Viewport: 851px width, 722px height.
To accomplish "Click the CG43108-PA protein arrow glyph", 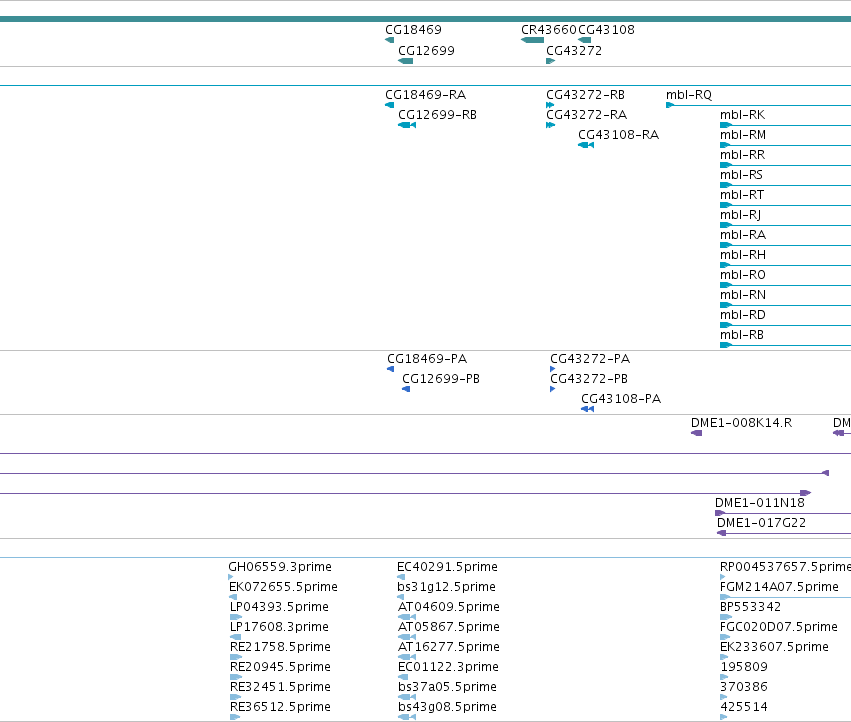I will (588, 409).
